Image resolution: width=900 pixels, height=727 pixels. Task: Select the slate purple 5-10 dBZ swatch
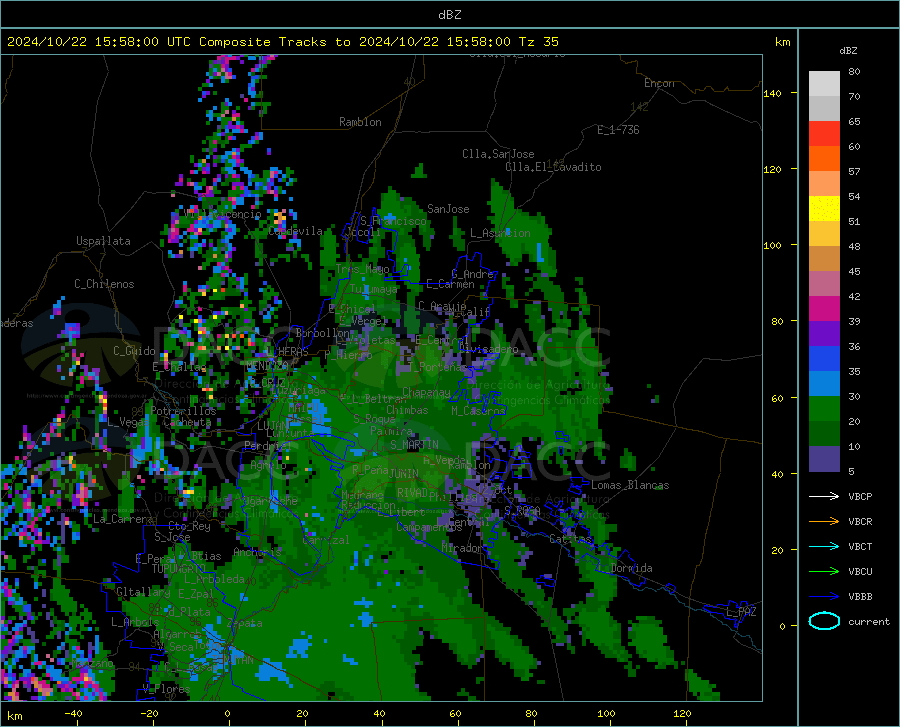(824, 459)
